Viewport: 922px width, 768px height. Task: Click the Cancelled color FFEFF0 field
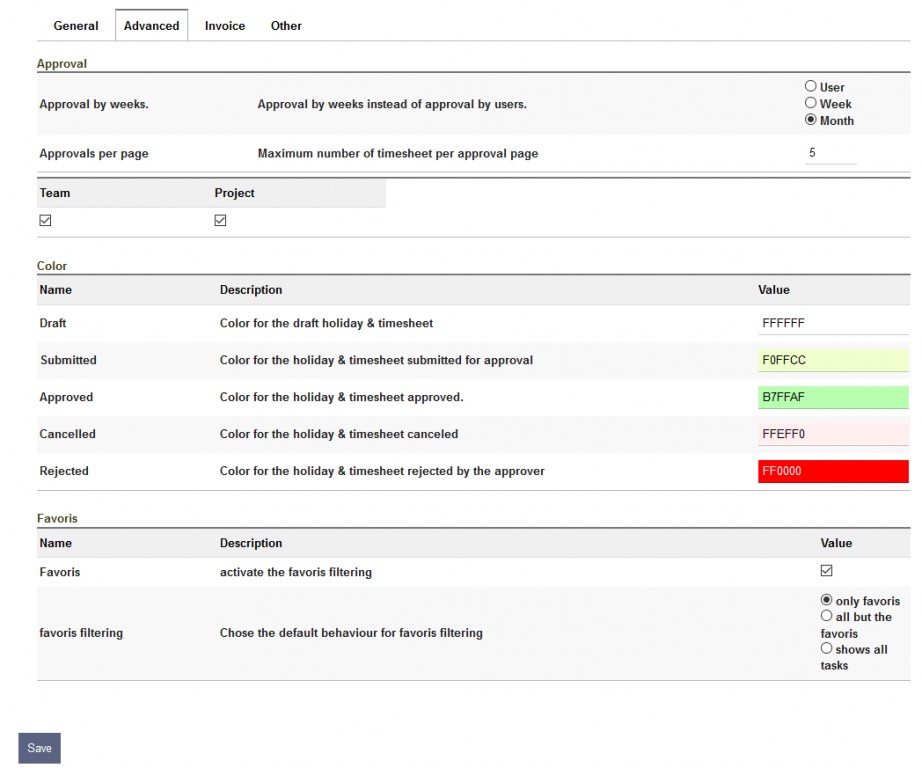(x=833, y=434)
